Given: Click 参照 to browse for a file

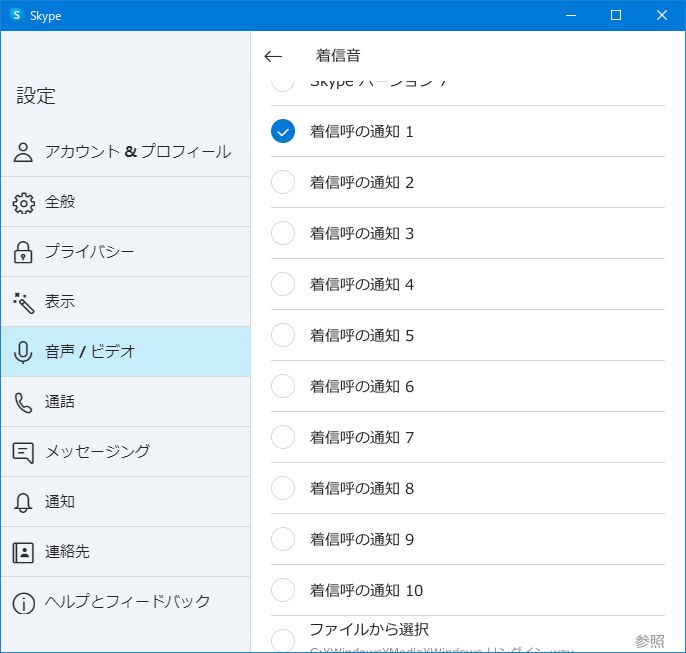Looking at the screenshot, I should pos(650,641).
